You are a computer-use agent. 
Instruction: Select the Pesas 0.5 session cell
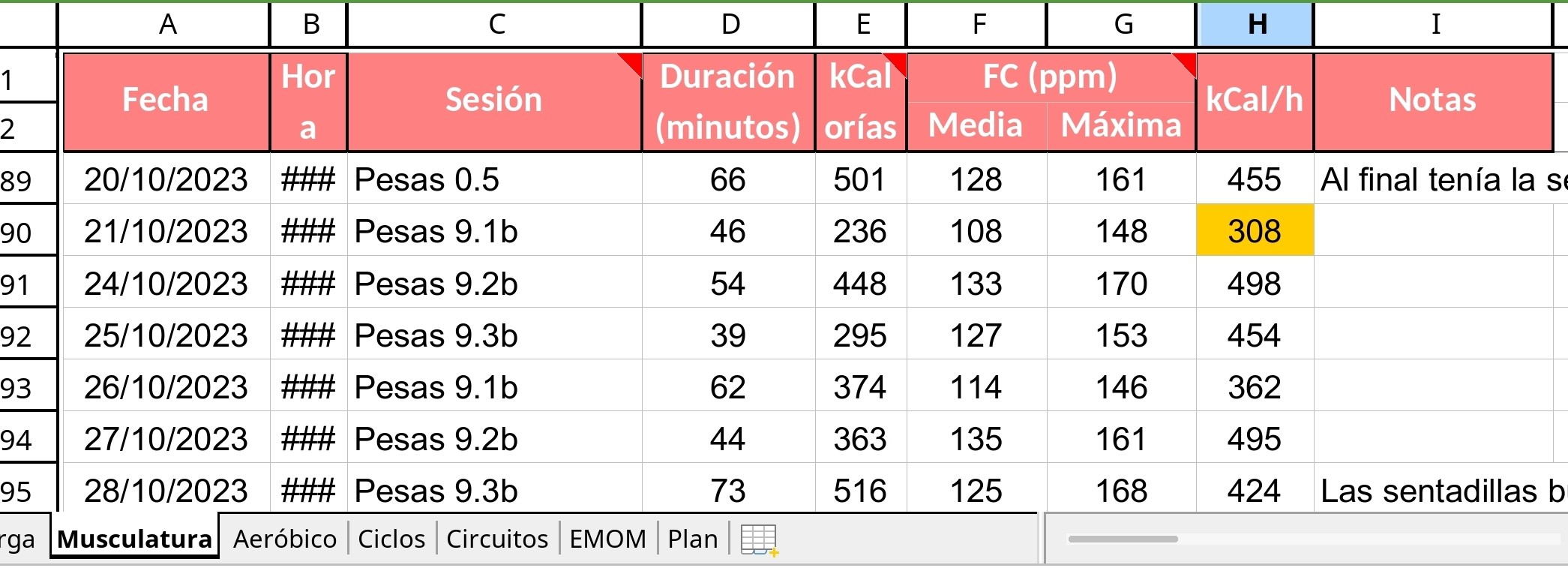[x=495, y=179]
